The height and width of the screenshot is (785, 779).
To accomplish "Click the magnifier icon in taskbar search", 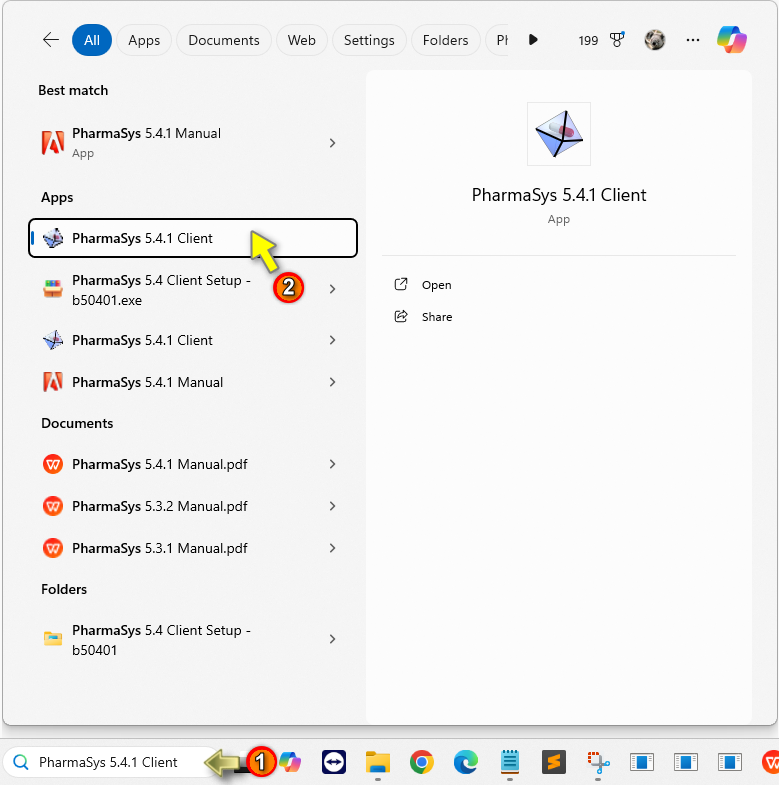I will (21, 762).
